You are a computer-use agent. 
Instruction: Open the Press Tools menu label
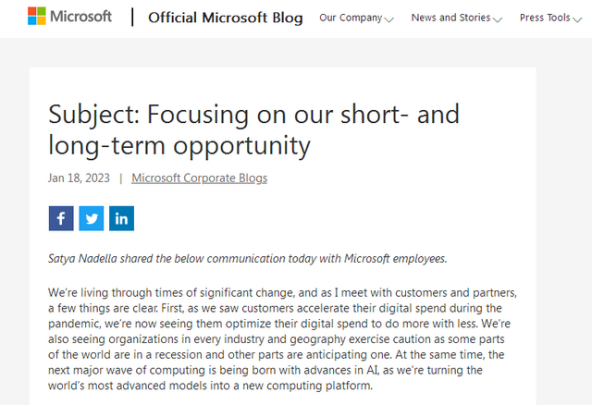coord(545,18)
